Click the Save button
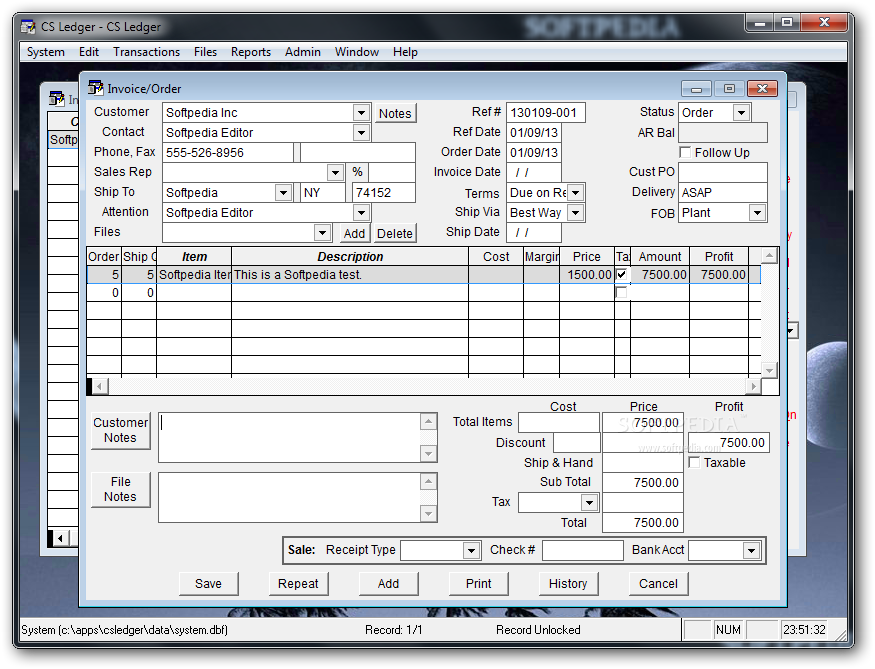This screenshot has width=875, height=669. [208, 584]
